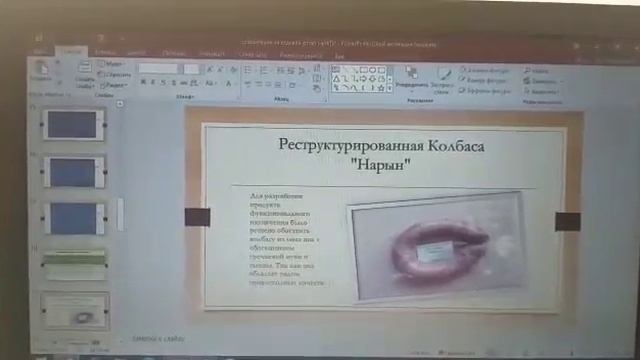
Task: Click the Clear All Formatting icon
Action: pyautogui.click(x=233, y=70)
